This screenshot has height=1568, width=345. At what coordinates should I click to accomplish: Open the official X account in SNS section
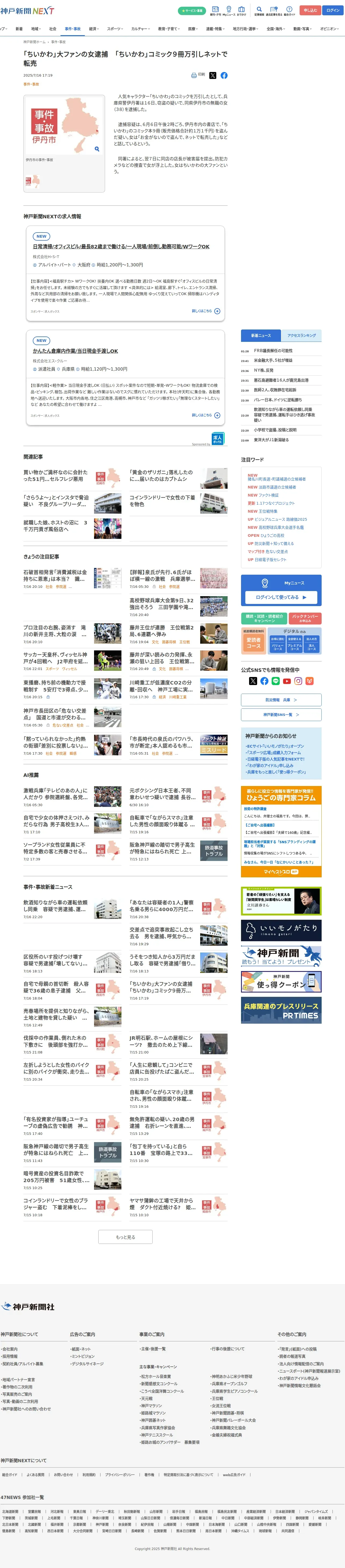coord(253,681)
